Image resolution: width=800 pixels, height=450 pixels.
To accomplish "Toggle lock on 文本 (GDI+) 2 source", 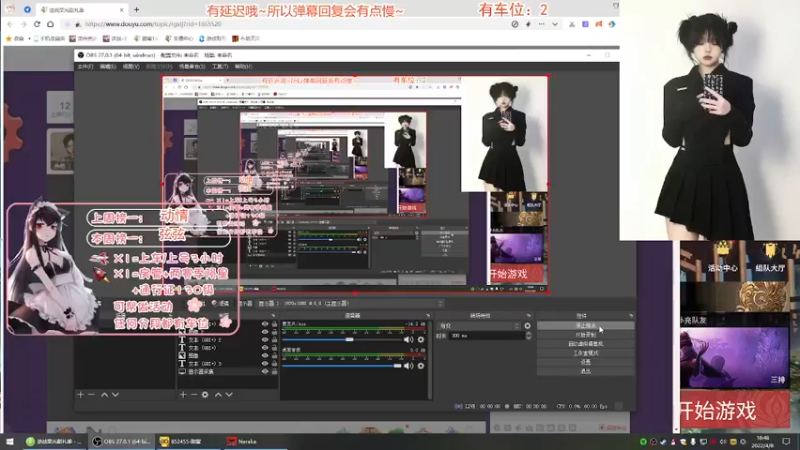I will (x=274, y=339).
